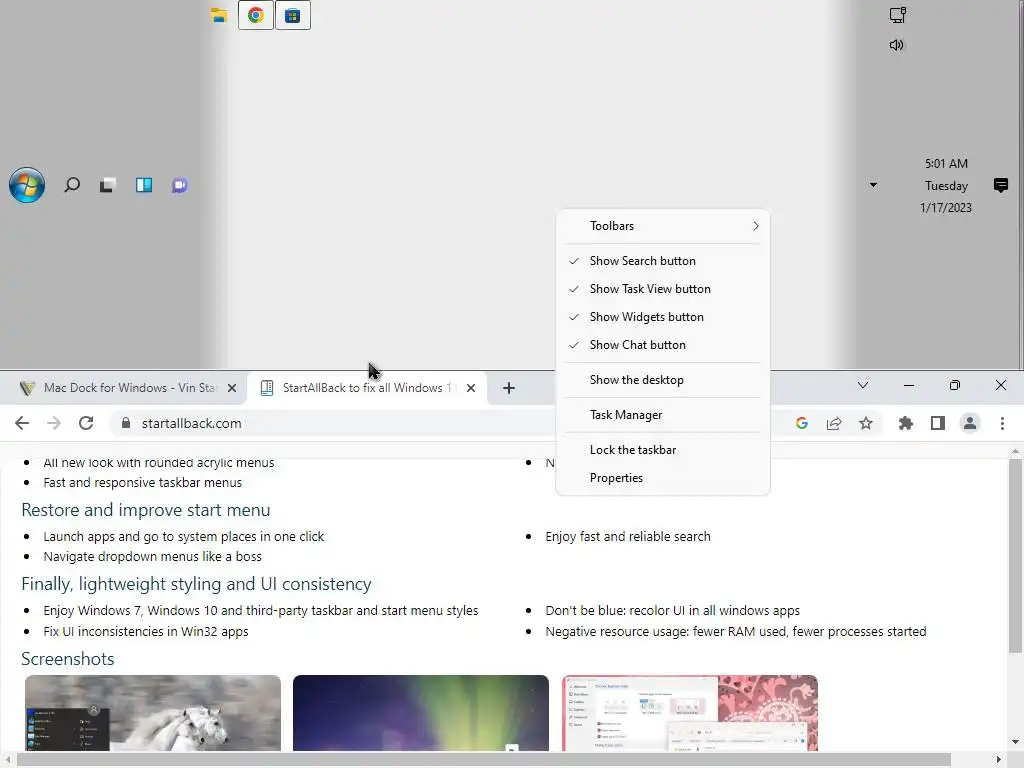Click the taskbar Search magnifier icon
Image resolution: width=1024 pixels, height=768 pixels.
[x=72, y=185]
